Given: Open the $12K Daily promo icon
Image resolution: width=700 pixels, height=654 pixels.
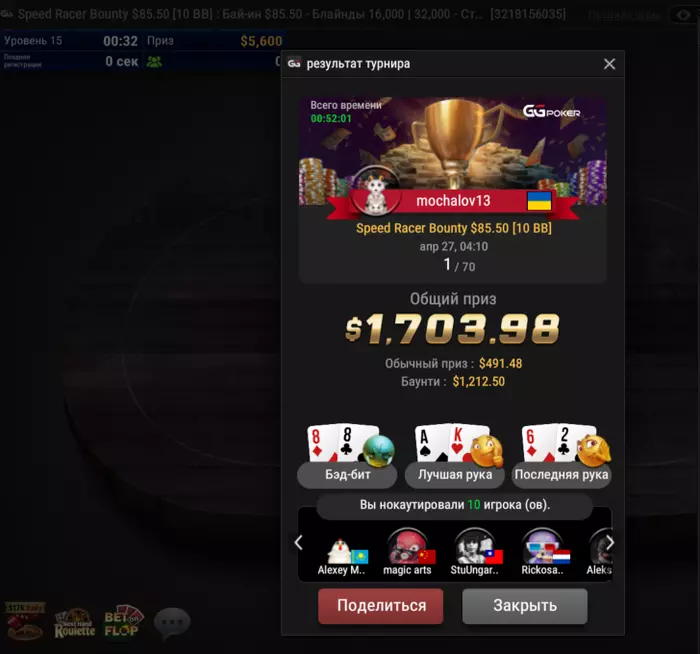Looking at the screenshot, I should pyautogui.click(x=25, y=621).
